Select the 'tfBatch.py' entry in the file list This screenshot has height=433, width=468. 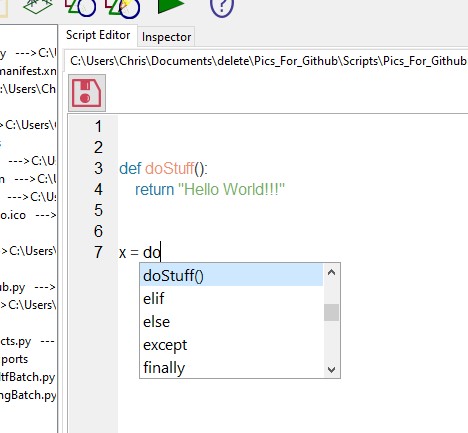click(x=28, y=377)
